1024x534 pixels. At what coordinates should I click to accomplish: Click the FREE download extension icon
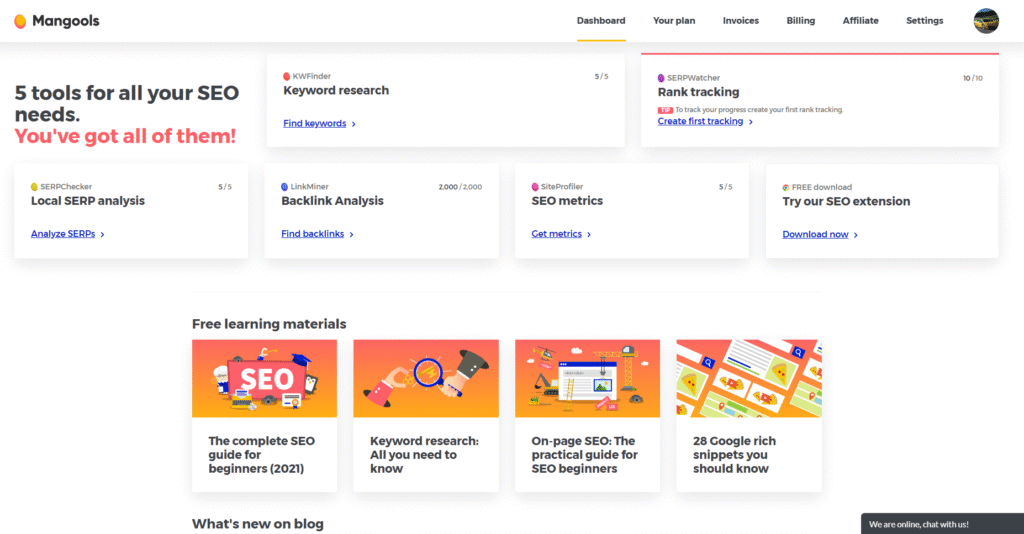pyautogui.click(x=785, y=187)
